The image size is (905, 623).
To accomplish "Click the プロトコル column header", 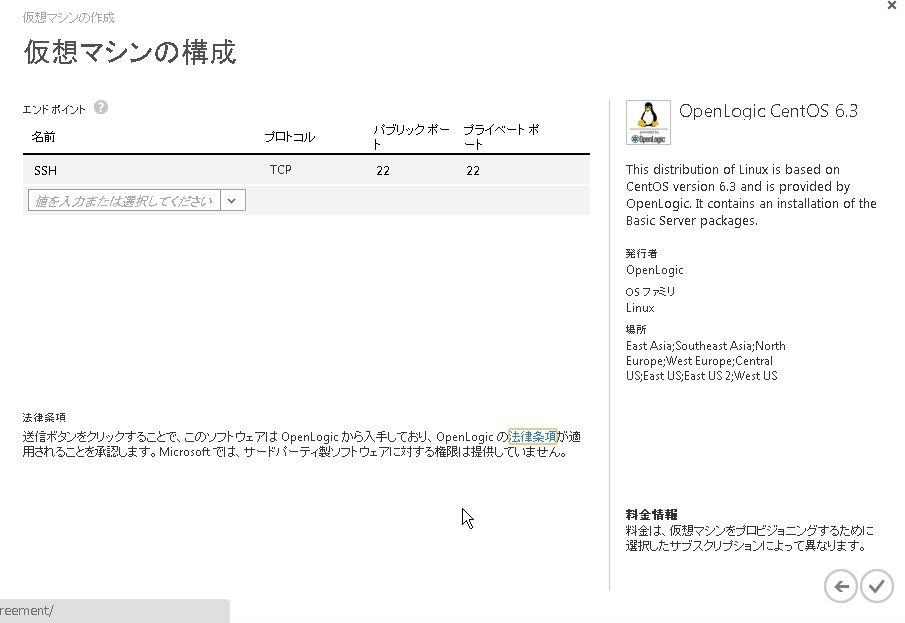I will coord(290,137).
